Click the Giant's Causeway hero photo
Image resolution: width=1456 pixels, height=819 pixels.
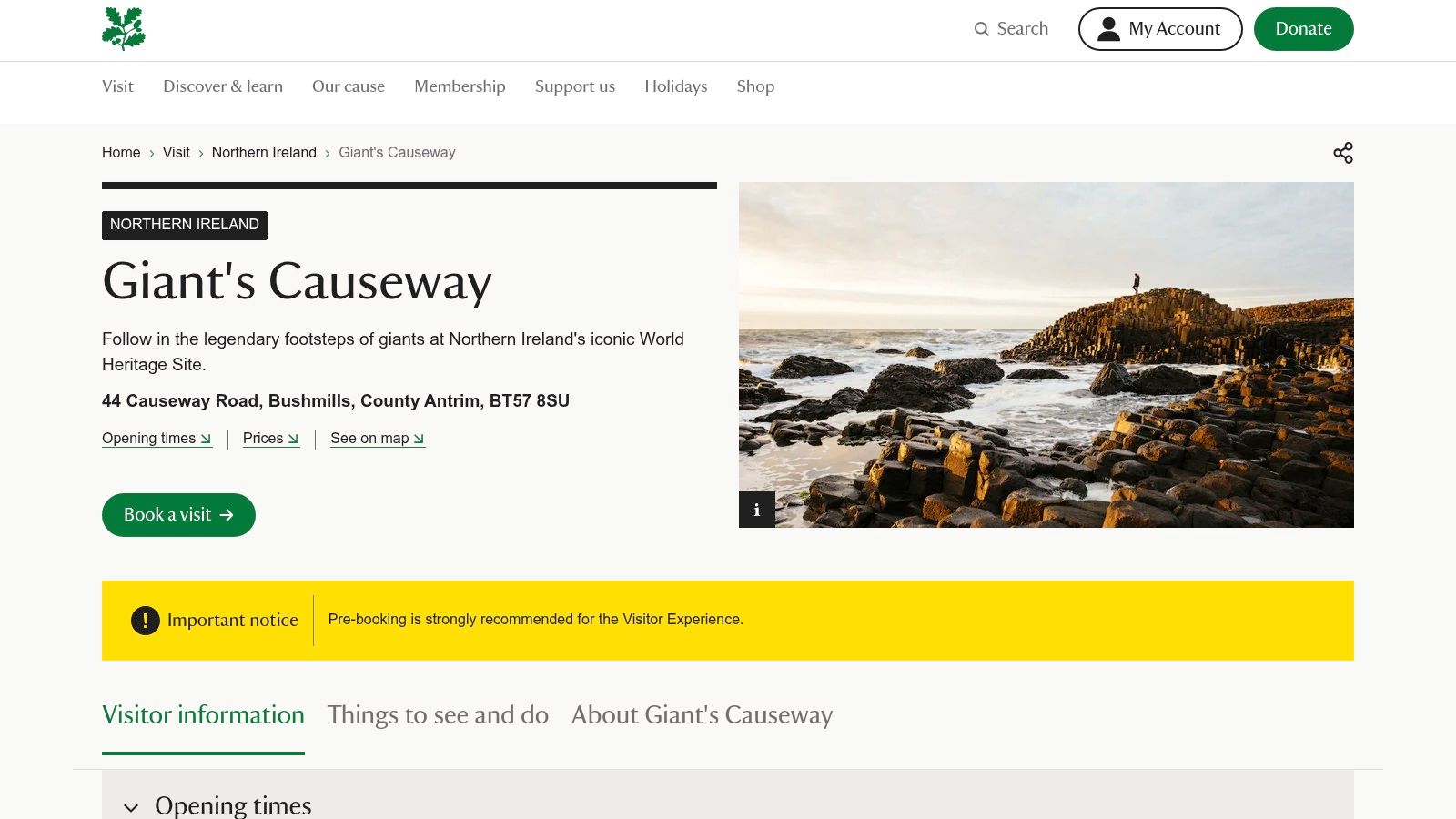[1046, 355]
